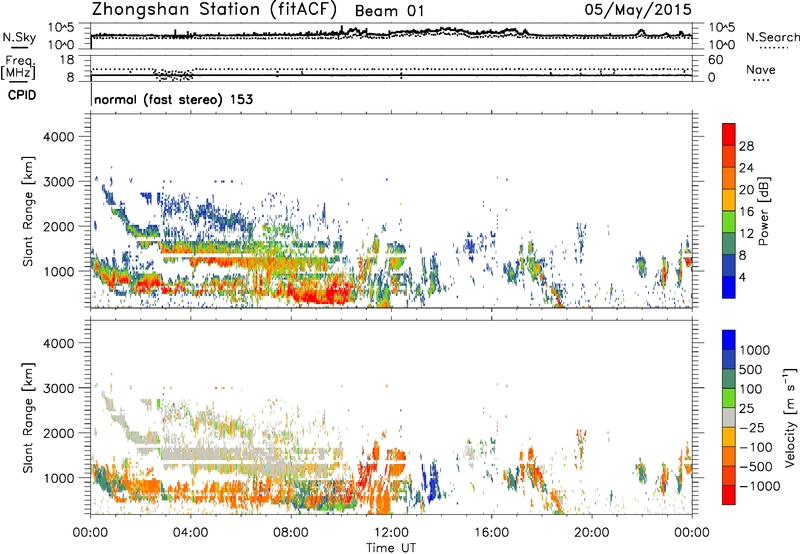The image size is (800, 554).
Task: Click the '04:00' time tick label
Action: pos(190,533)
